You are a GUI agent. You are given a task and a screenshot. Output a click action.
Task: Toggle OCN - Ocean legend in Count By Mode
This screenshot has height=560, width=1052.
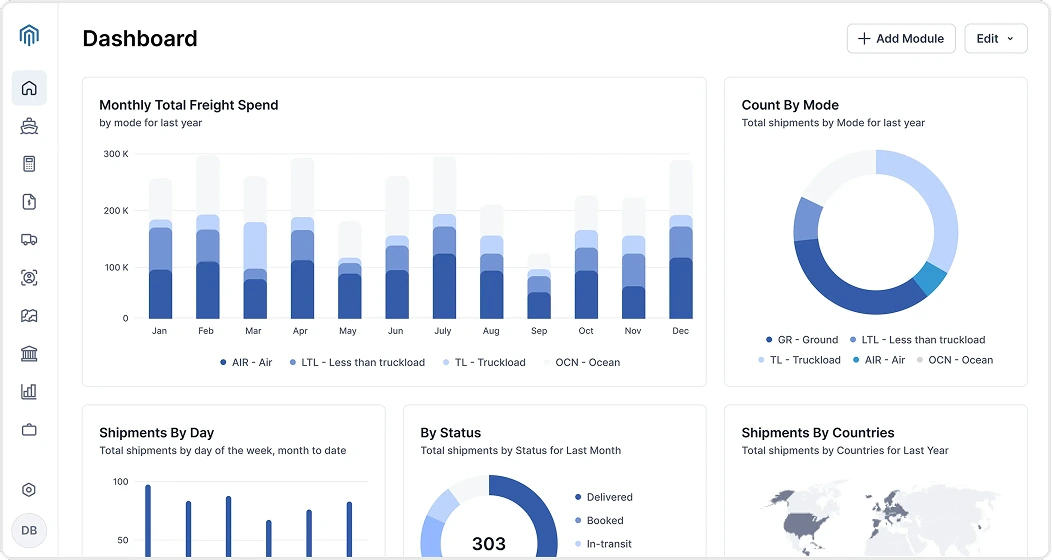pyautogui.click(x=955, y=360)
